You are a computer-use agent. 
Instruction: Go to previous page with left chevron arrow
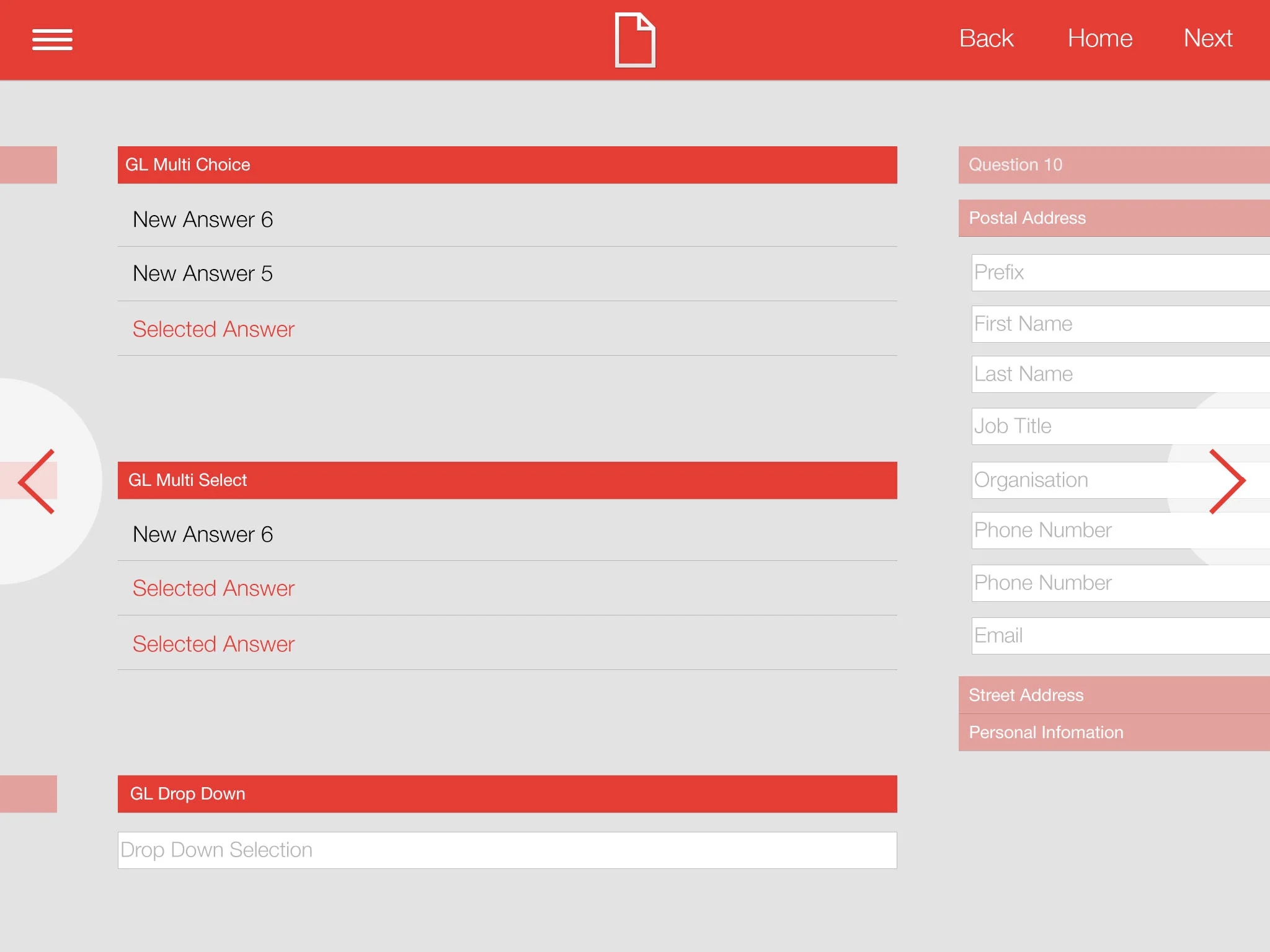point(37,482)
